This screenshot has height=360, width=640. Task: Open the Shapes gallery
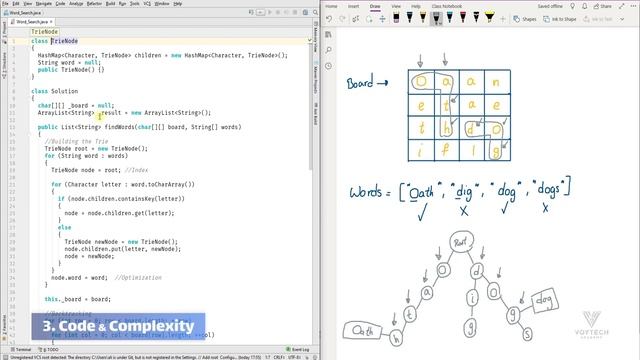(525, 19)
